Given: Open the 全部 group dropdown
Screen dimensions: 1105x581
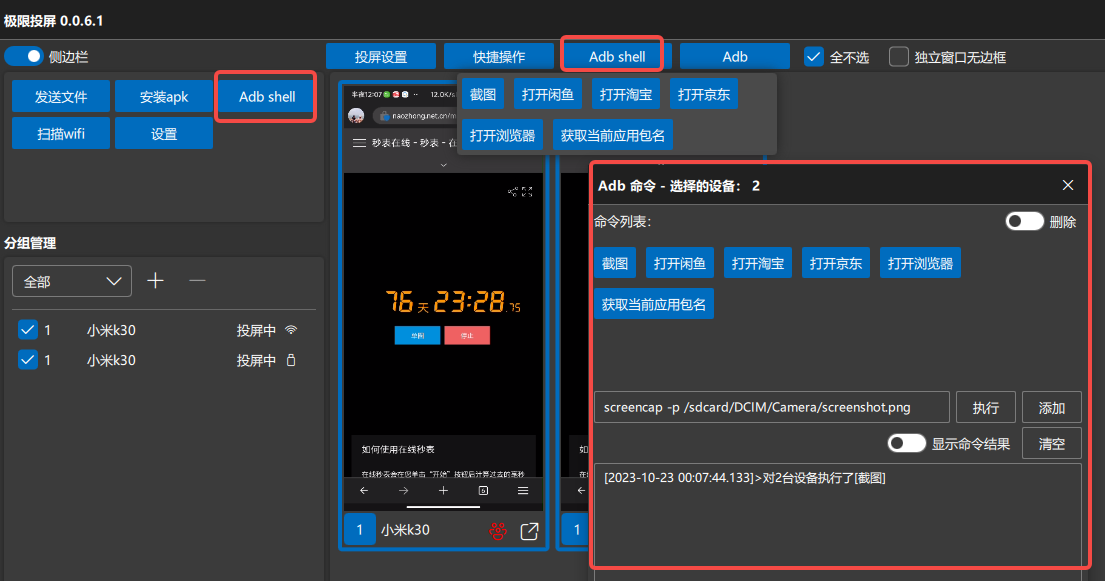Looking at the screenshot, I should pyautogui.click(x=71, y=281).
